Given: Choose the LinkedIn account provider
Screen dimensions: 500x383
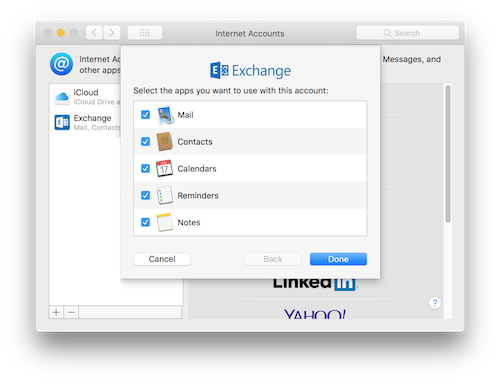Looking at the screenshot, I should (315, 284).
